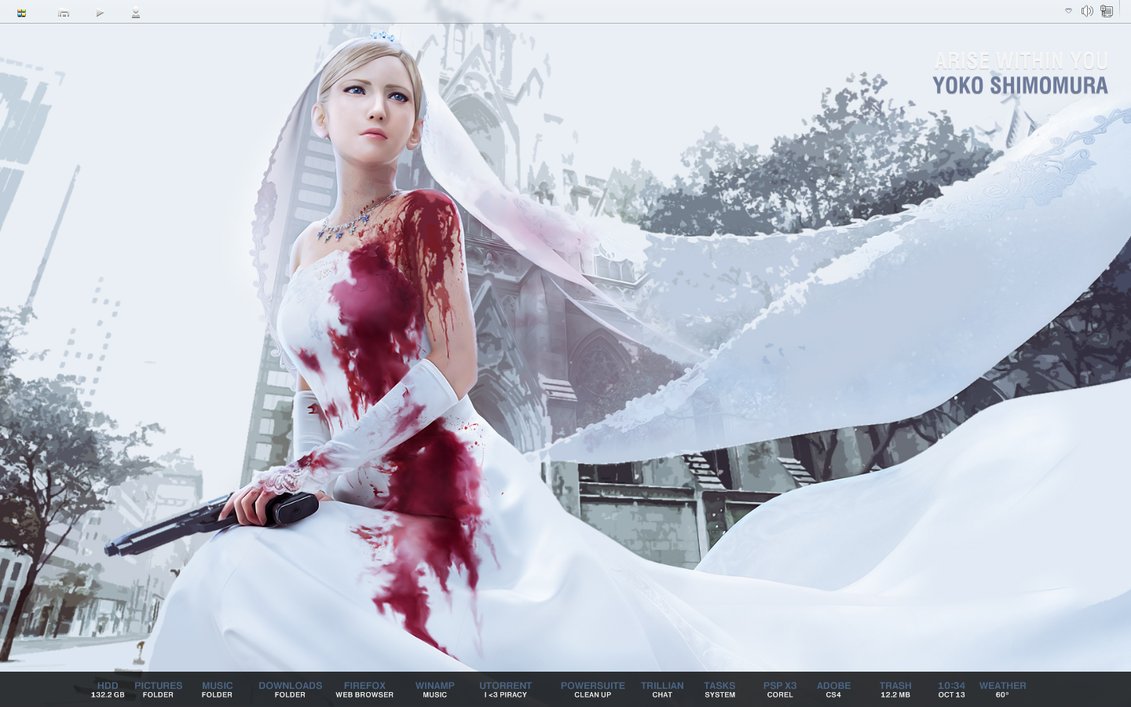1131x707 pixels.
Task: Click the play arrow icon in top bar
Action: click(x=100, y=12)
